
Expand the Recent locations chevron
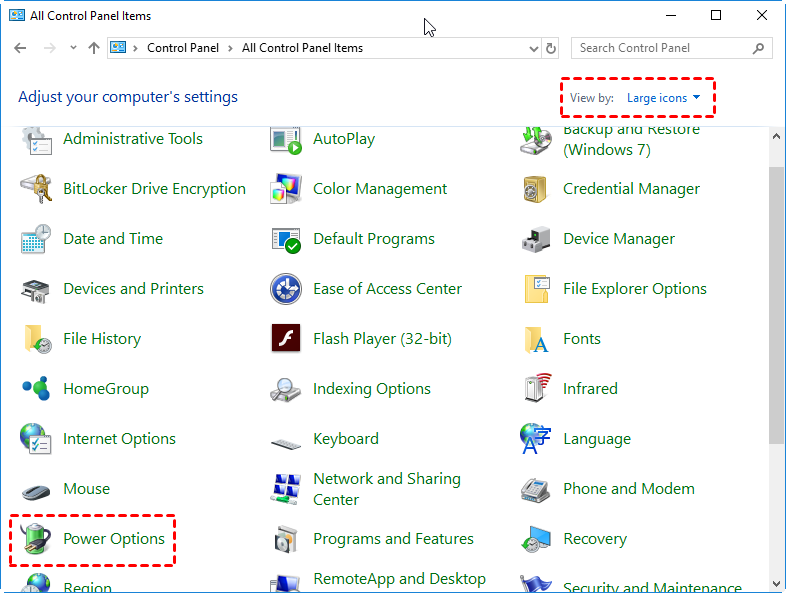pyautogui.click(x=74, y=48)
